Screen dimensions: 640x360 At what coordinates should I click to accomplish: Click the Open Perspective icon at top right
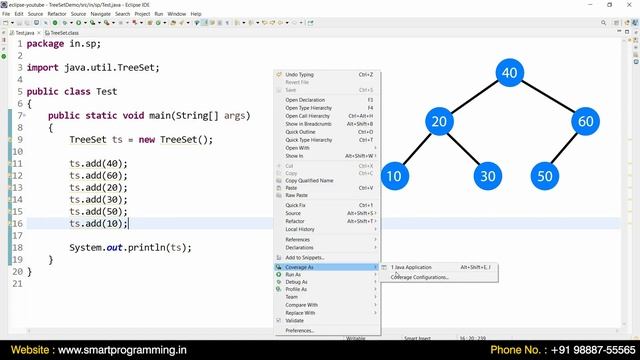(x=617, y=23)
